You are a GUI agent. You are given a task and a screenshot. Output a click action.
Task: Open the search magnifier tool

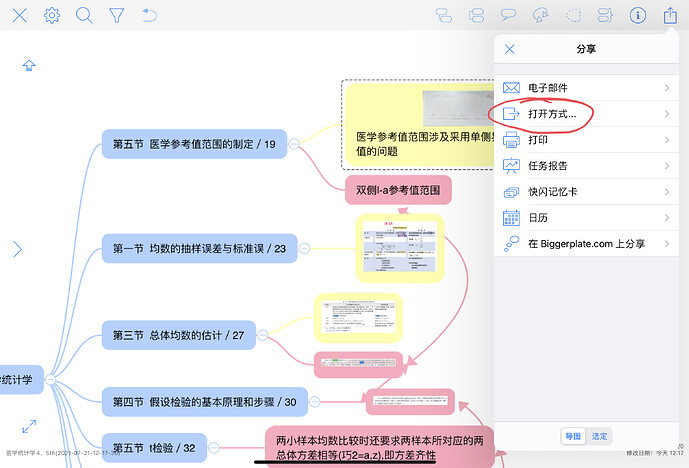[84, 16]
